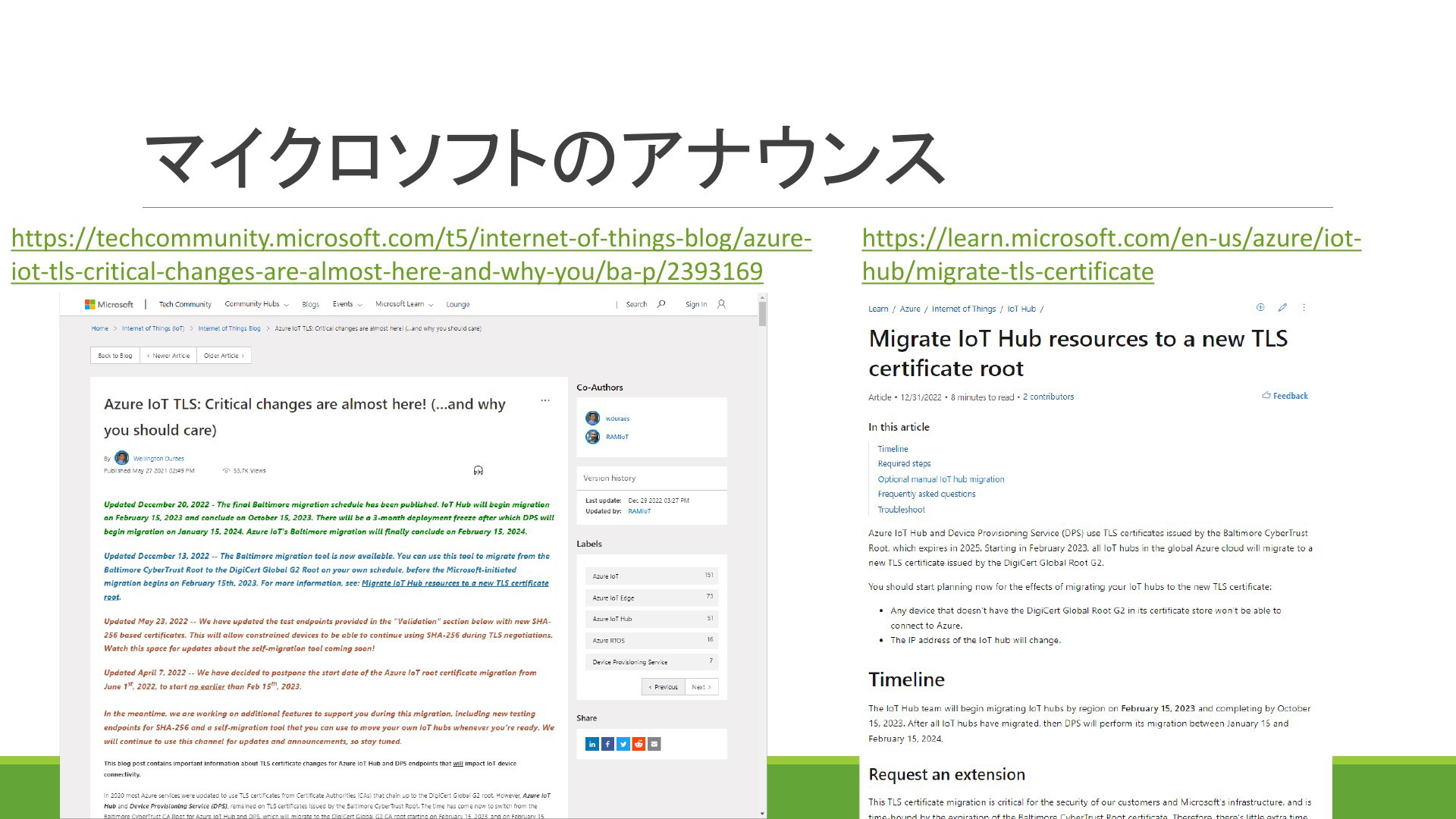Click the user profile icon beside Sign In
This screenshot has height=819, width=1456.
click(x=721, y=304)
